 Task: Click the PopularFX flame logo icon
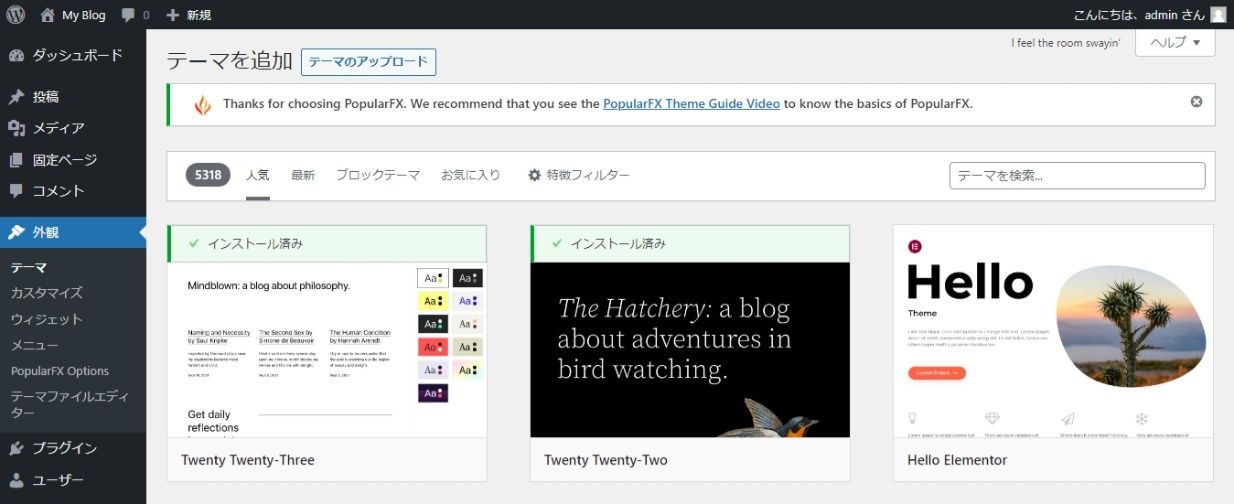(x=202, y=104)
